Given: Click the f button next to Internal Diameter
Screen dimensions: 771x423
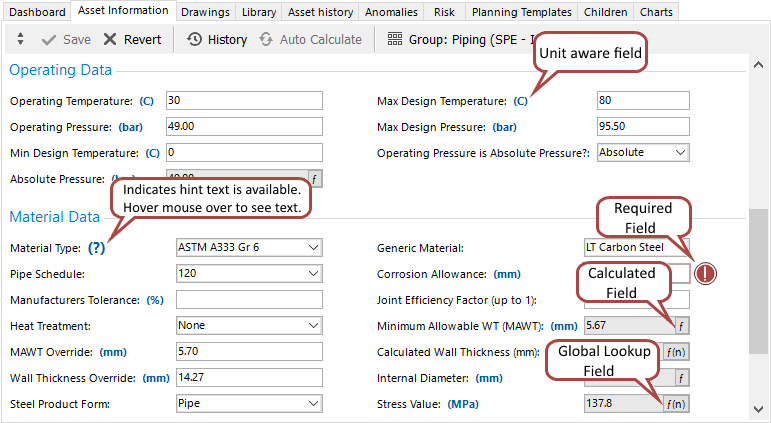Looking at the screenshot, I should (681, 378).
